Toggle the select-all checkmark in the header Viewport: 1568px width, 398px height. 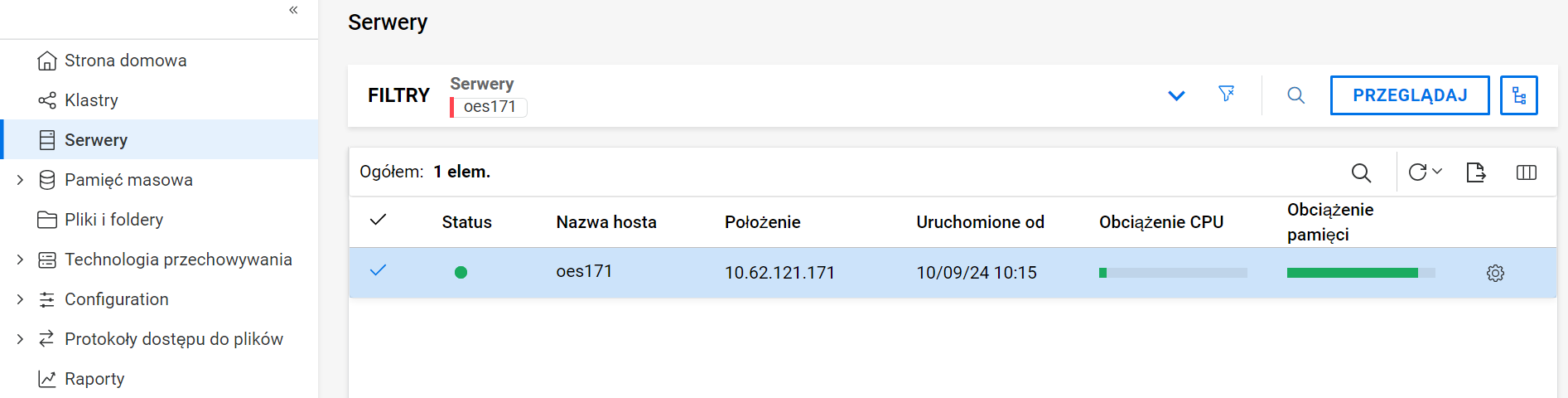[x=378, y=221]
